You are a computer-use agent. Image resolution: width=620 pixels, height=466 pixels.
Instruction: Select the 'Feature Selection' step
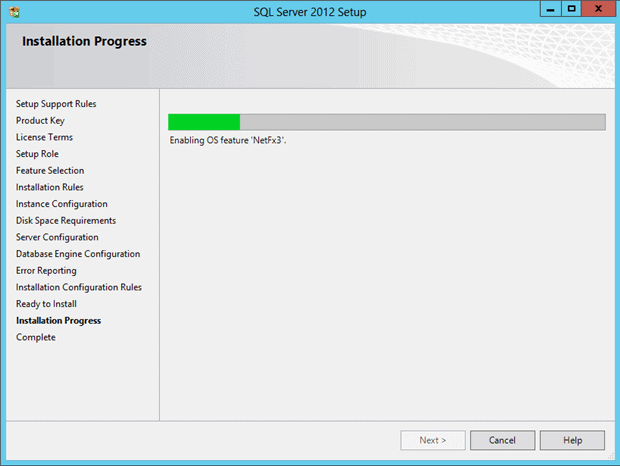50,170
